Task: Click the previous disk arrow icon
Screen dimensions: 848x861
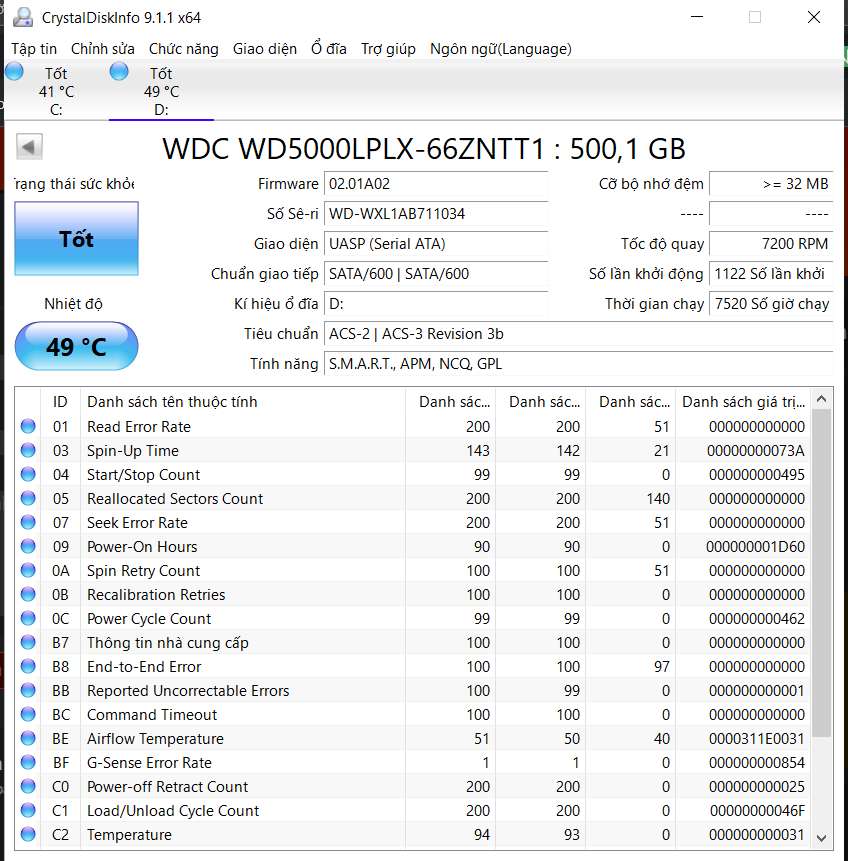Action: tap(29, 147)
